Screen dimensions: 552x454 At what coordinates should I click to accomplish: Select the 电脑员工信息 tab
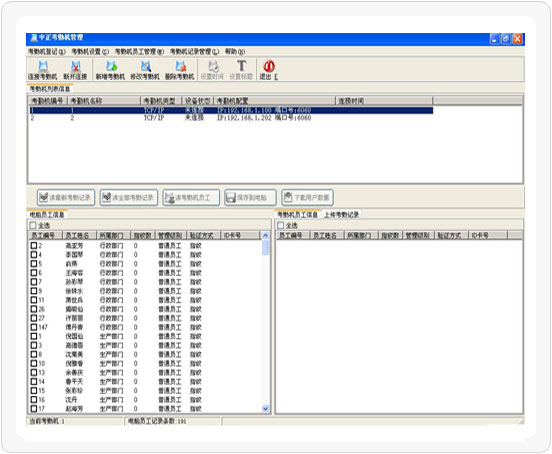[47, 214]
